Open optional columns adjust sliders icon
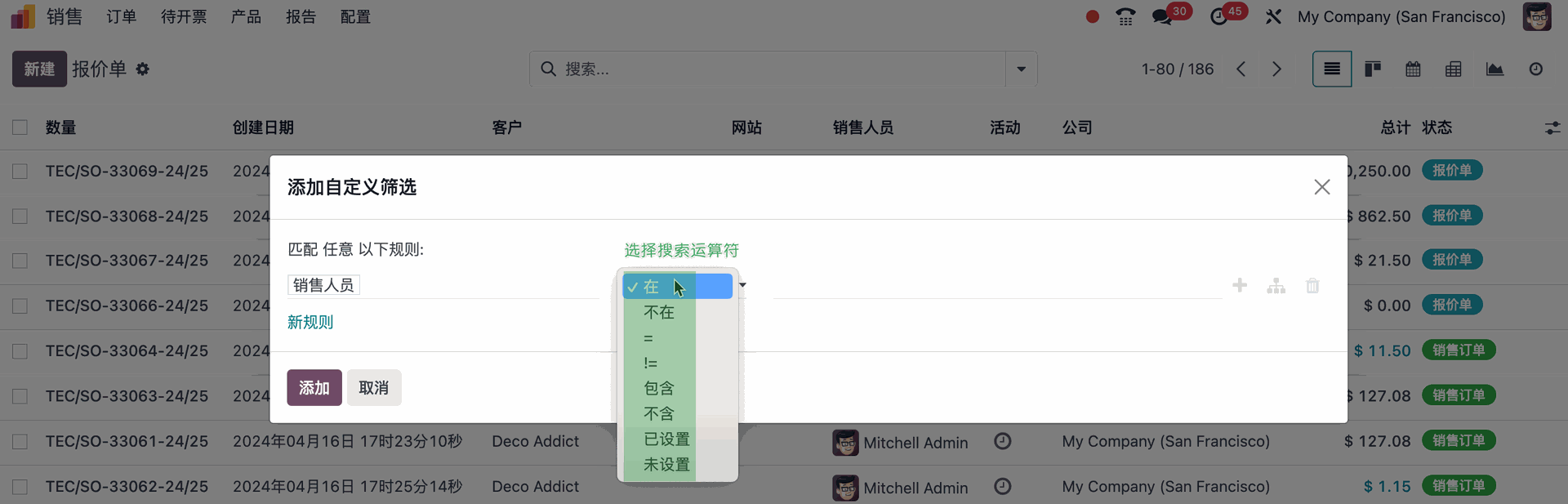Screen dimensions: 1568x504 pos(1552,128)
